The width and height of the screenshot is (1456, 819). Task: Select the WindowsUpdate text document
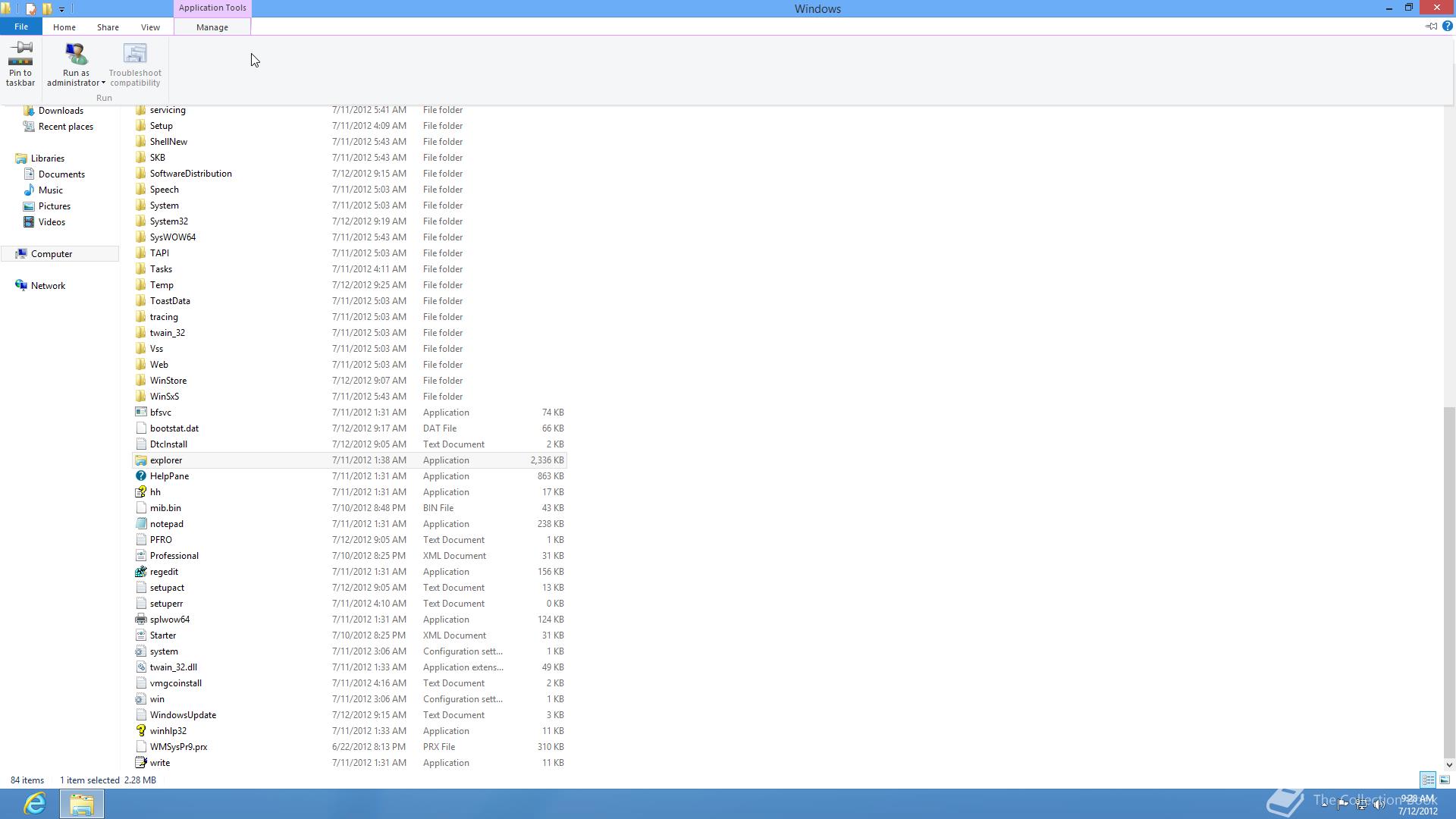pos(183,715)
